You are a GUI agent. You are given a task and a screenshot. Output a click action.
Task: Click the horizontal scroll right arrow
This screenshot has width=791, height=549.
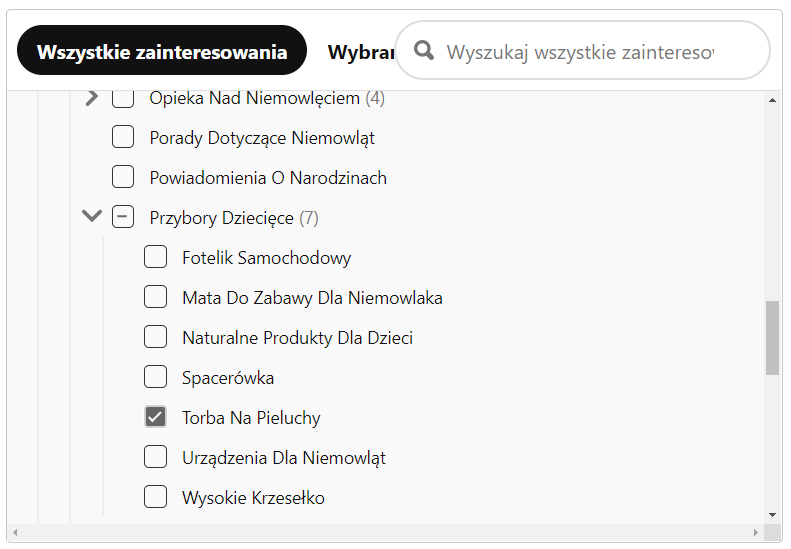coord(756,532)
